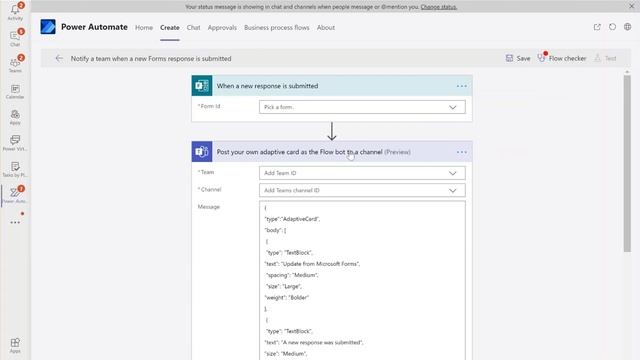This screenshot has height=360, width=640.
Task: Click the '"spacing": "Medium"' line
Action: 292,275
